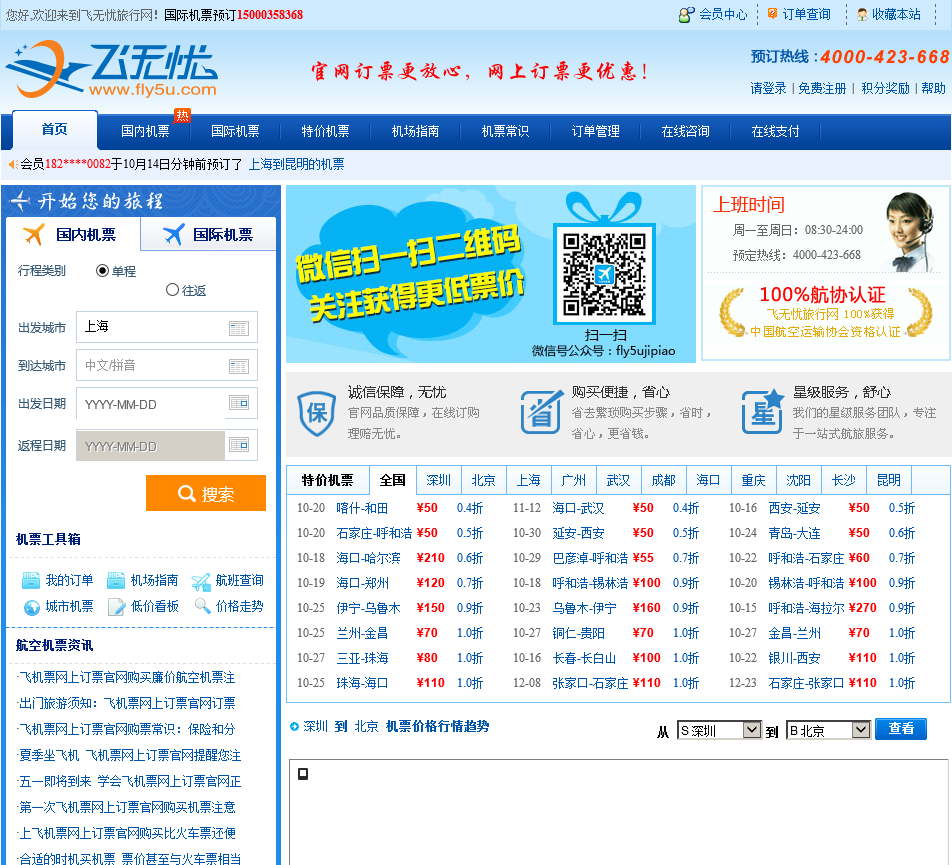This screenshot has height=865, width=952.
Task: Open the 出发日期 calendar icon
Action: click(x=239, y=403)
